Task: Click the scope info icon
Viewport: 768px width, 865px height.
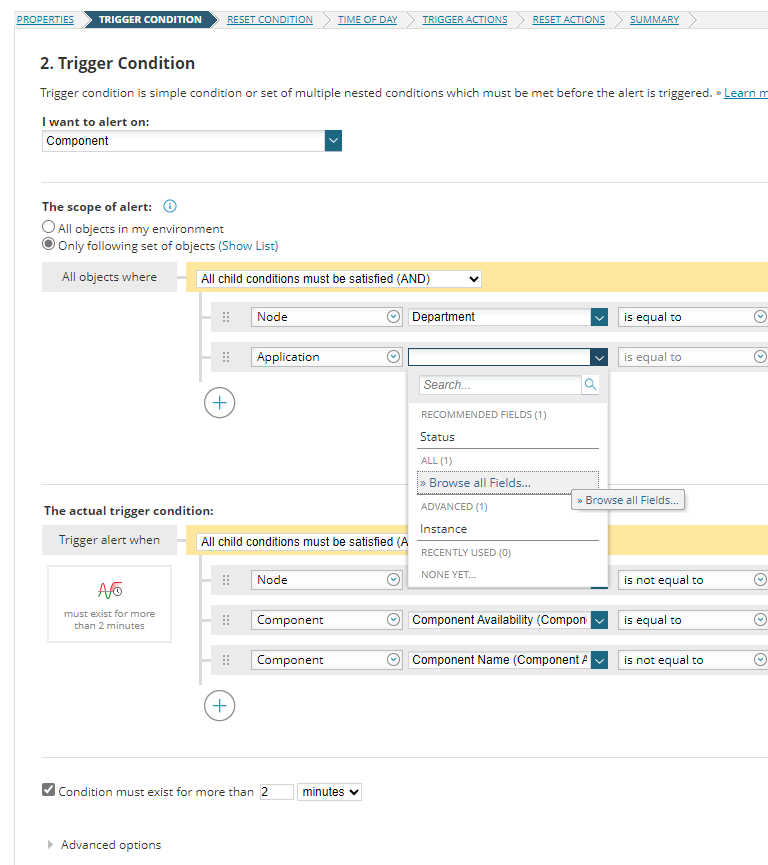Action: click(x=170, y=207)
